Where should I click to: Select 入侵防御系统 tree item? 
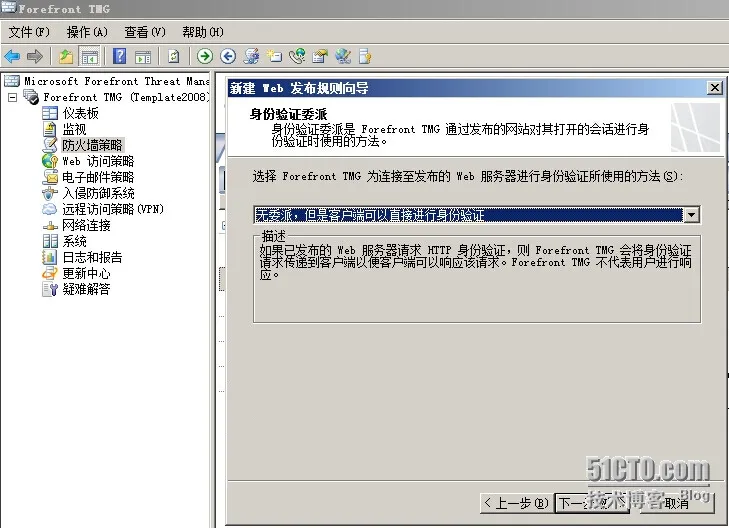pos(99,193)
